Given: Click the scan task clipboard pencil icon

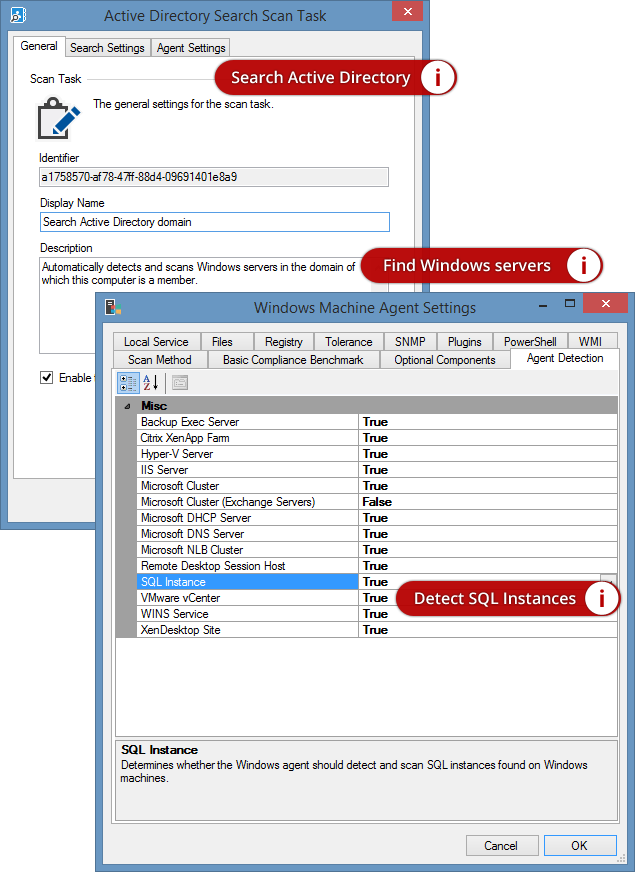Looking at the screenshot, I should [58, 117].
